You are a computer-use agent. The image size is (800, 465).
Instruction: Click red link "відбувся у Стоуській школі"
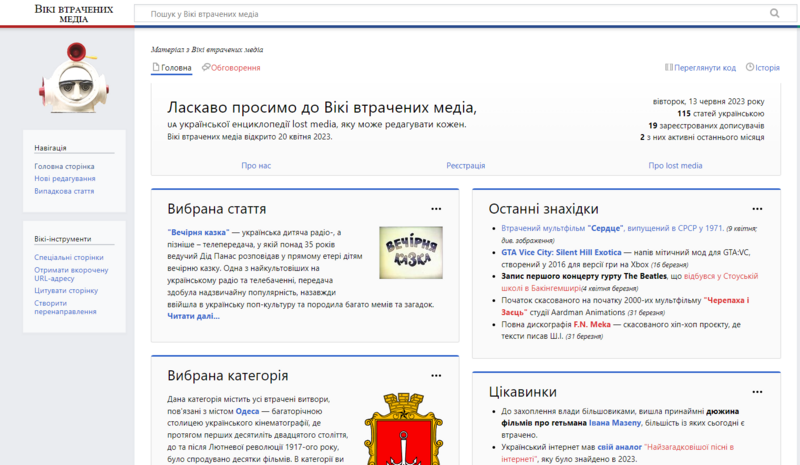click(x=630, y=282)
